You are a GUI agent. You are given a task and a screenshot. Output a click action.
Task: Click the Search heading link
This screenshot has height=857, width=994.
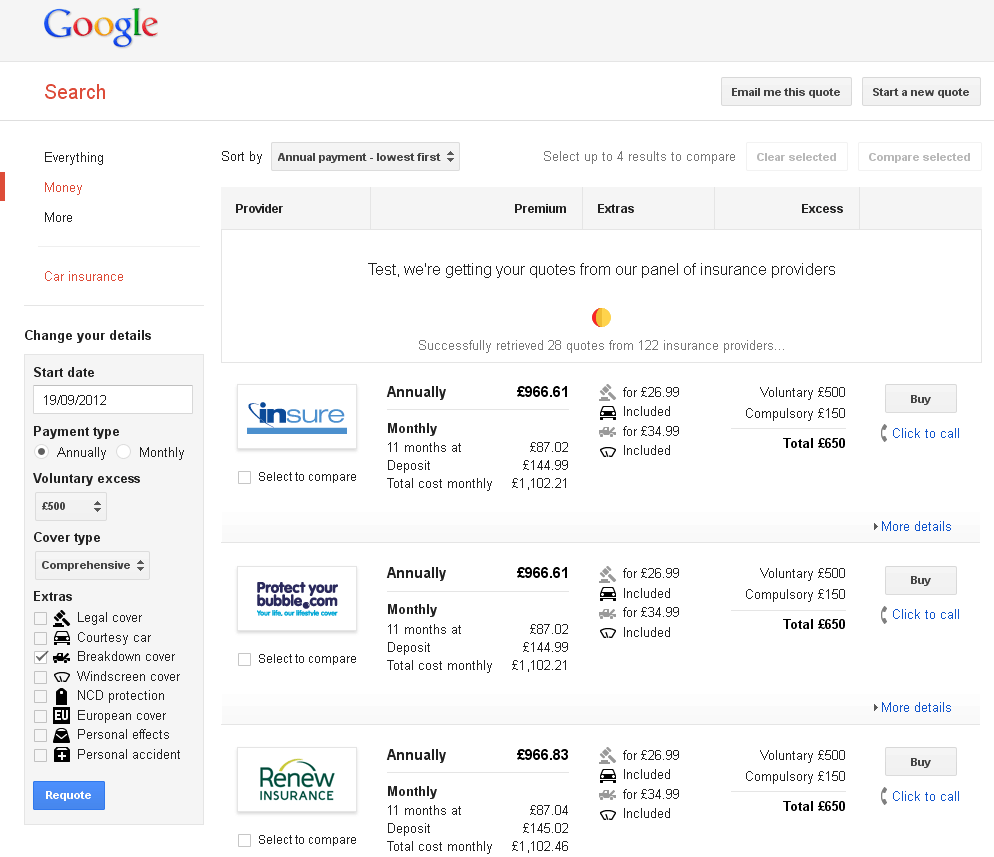click(x=75, y=92)
